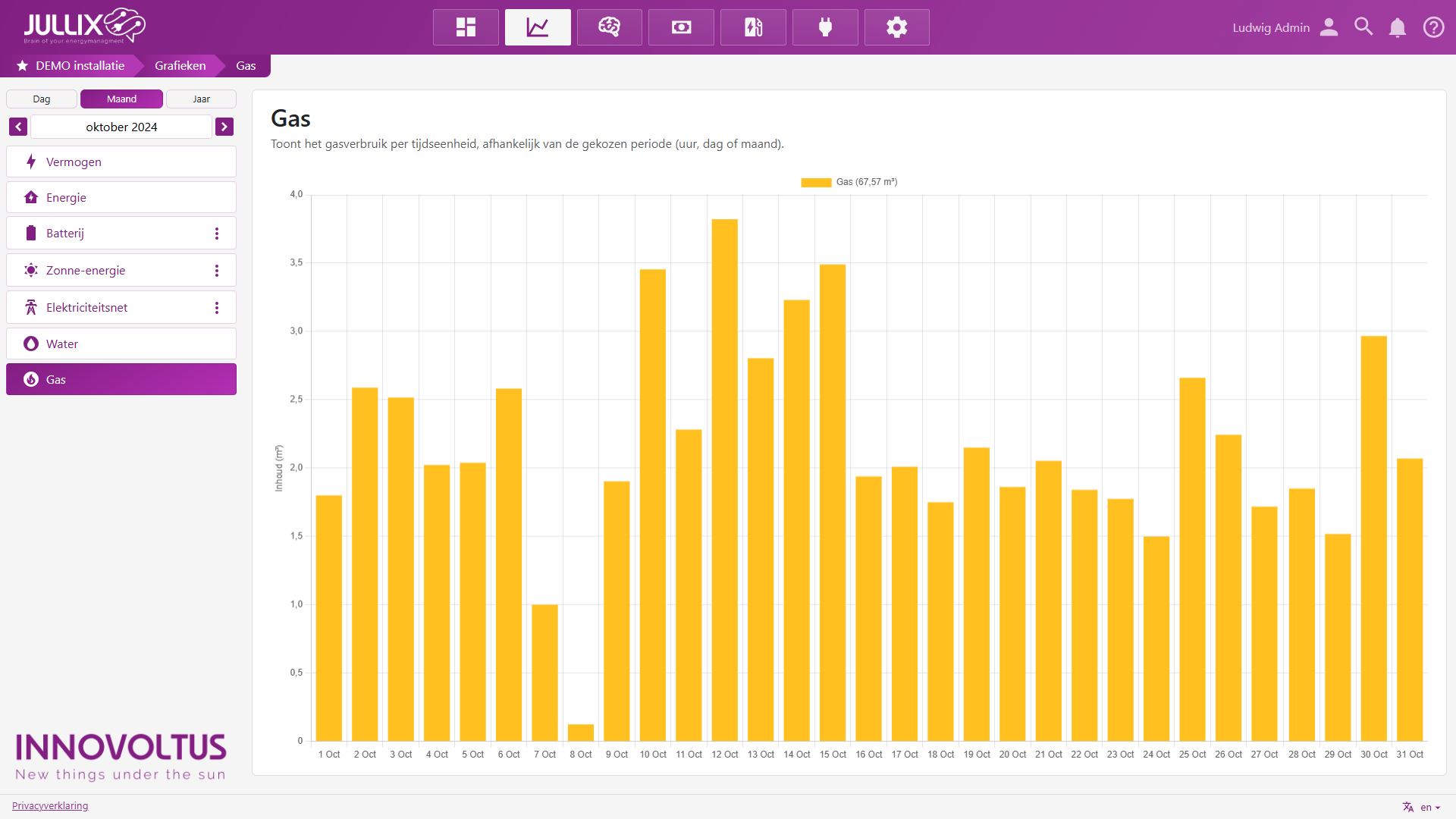This screenshot has width=1456, height=819.
Task: Click the notification bell icon
Action: coord(1397,27)
